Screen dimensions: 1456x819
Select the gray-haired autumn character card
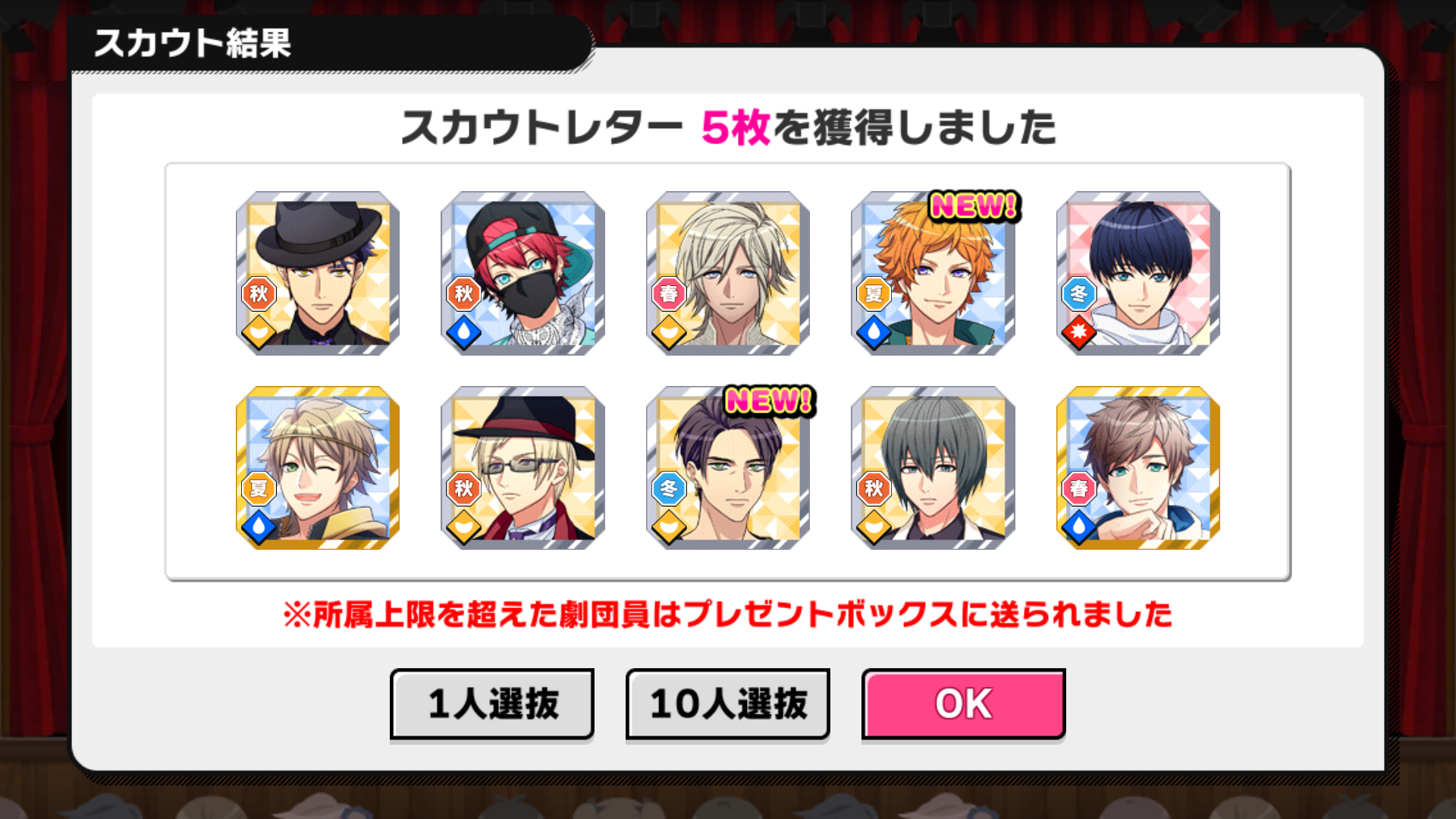pyautogui.click(x=933, y=468)
